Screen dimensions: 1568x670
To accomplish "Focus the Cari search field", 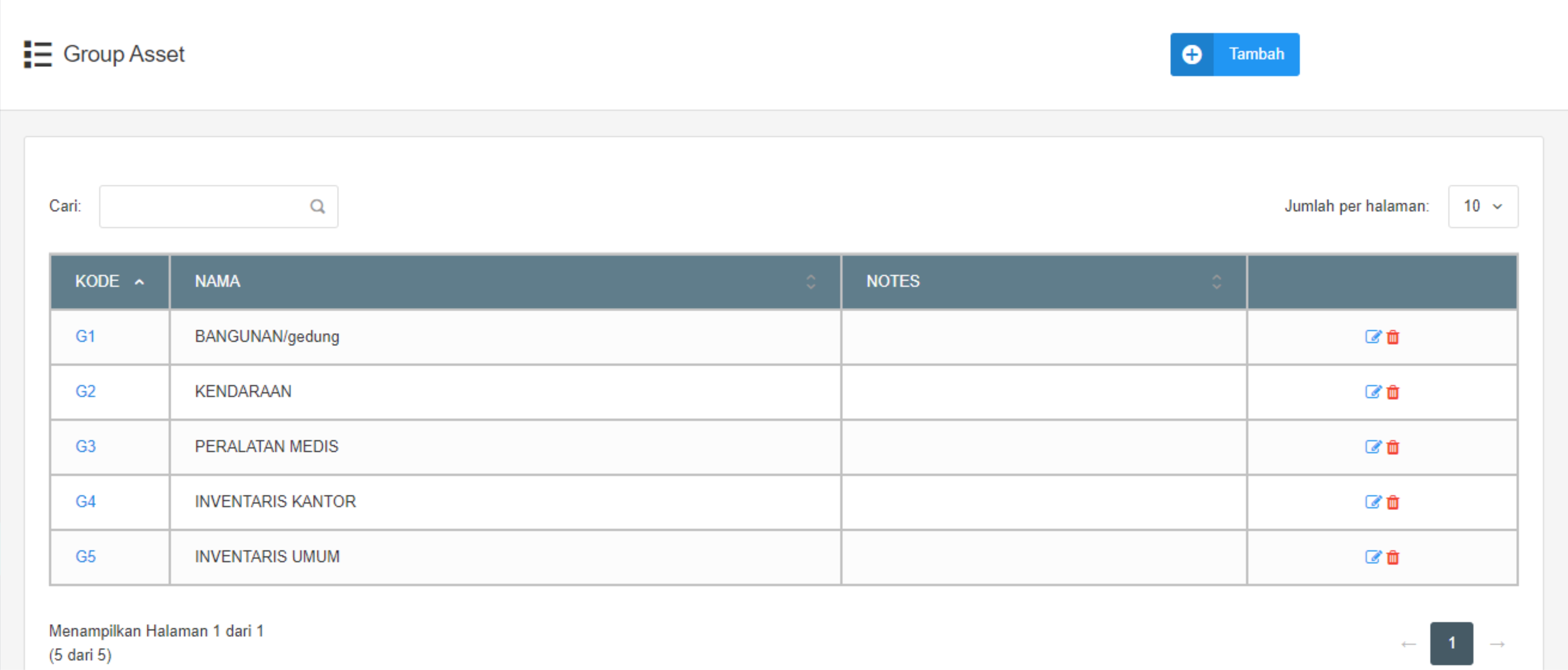I will pyautogui.click(x=204, y=206).
